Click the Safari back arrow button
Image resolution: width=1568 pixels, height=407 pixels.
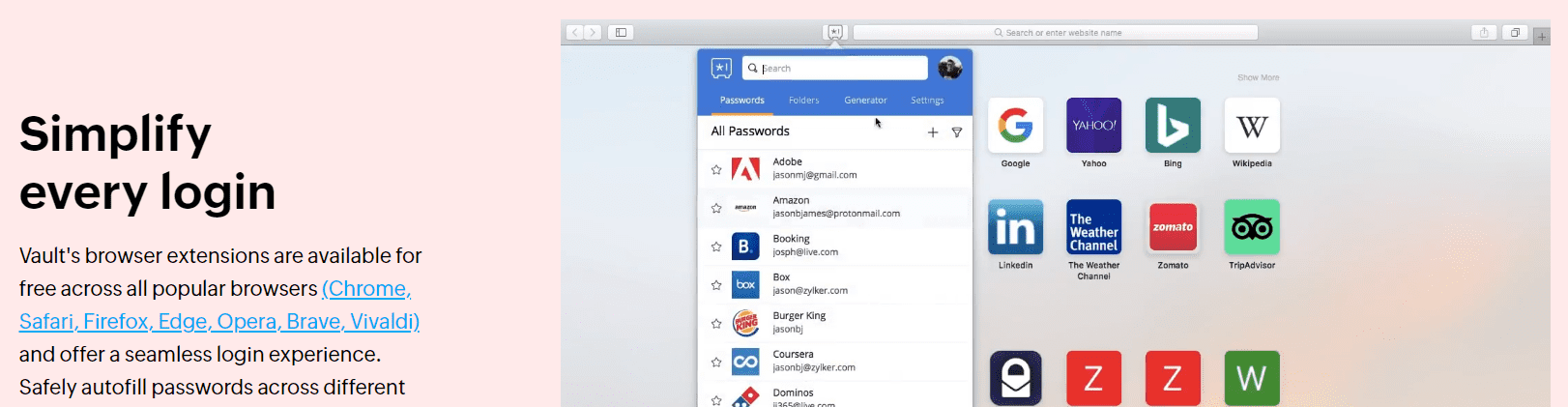[574, 32]
